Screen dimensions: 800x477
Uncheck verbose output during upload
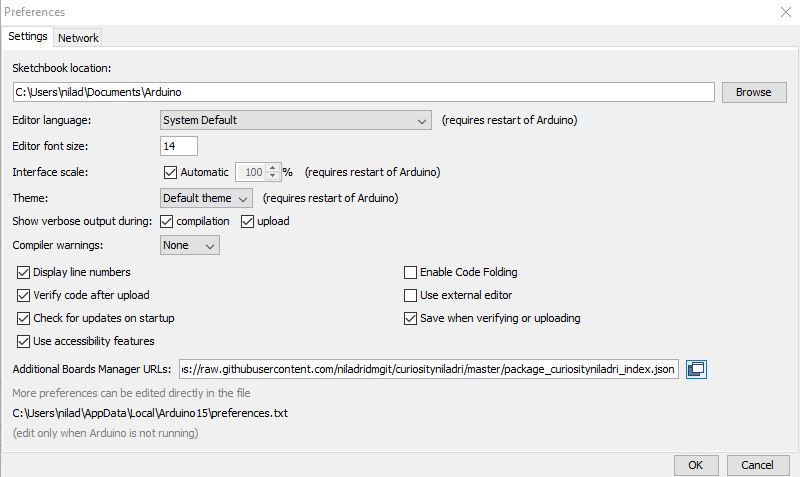click(247, 221)
